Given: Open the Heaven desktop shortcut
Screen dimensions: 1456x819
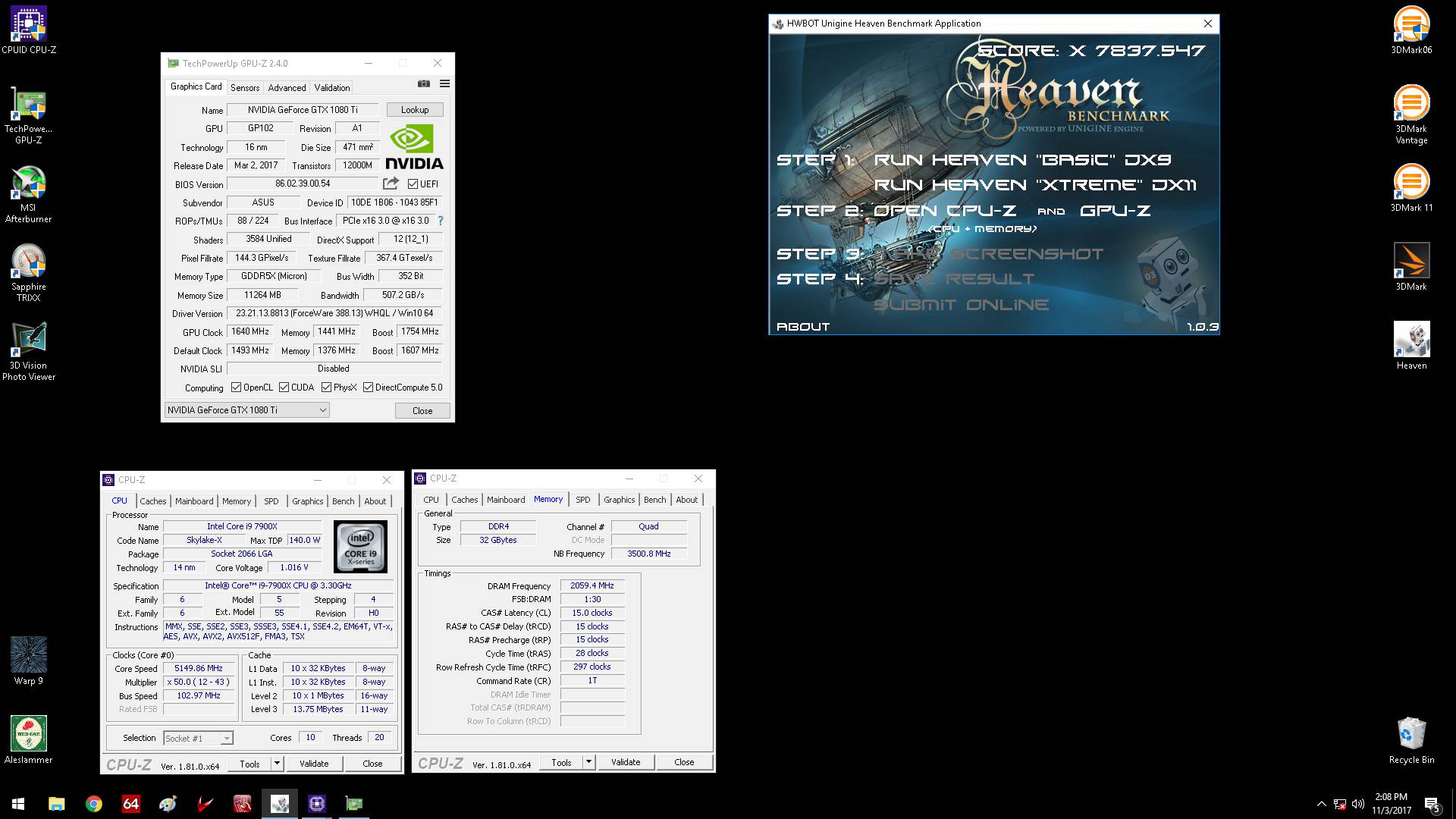Looking at the screenshot, I should click(x=1411, y=346).
